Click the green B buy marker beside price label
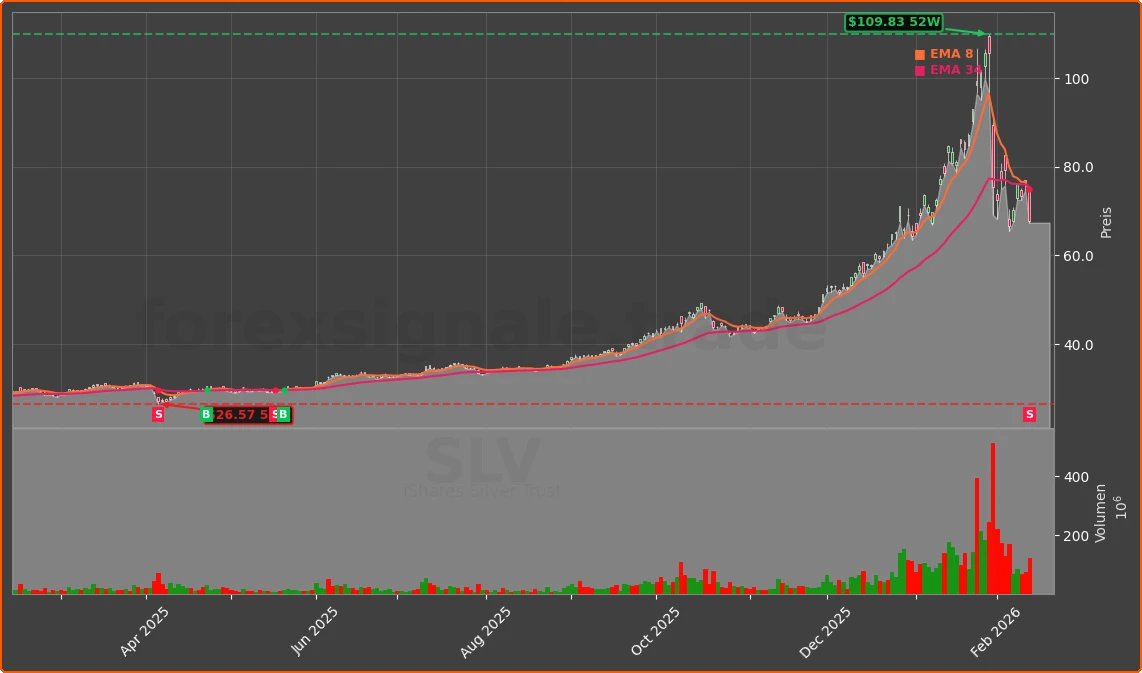 (x=206, y=414)
